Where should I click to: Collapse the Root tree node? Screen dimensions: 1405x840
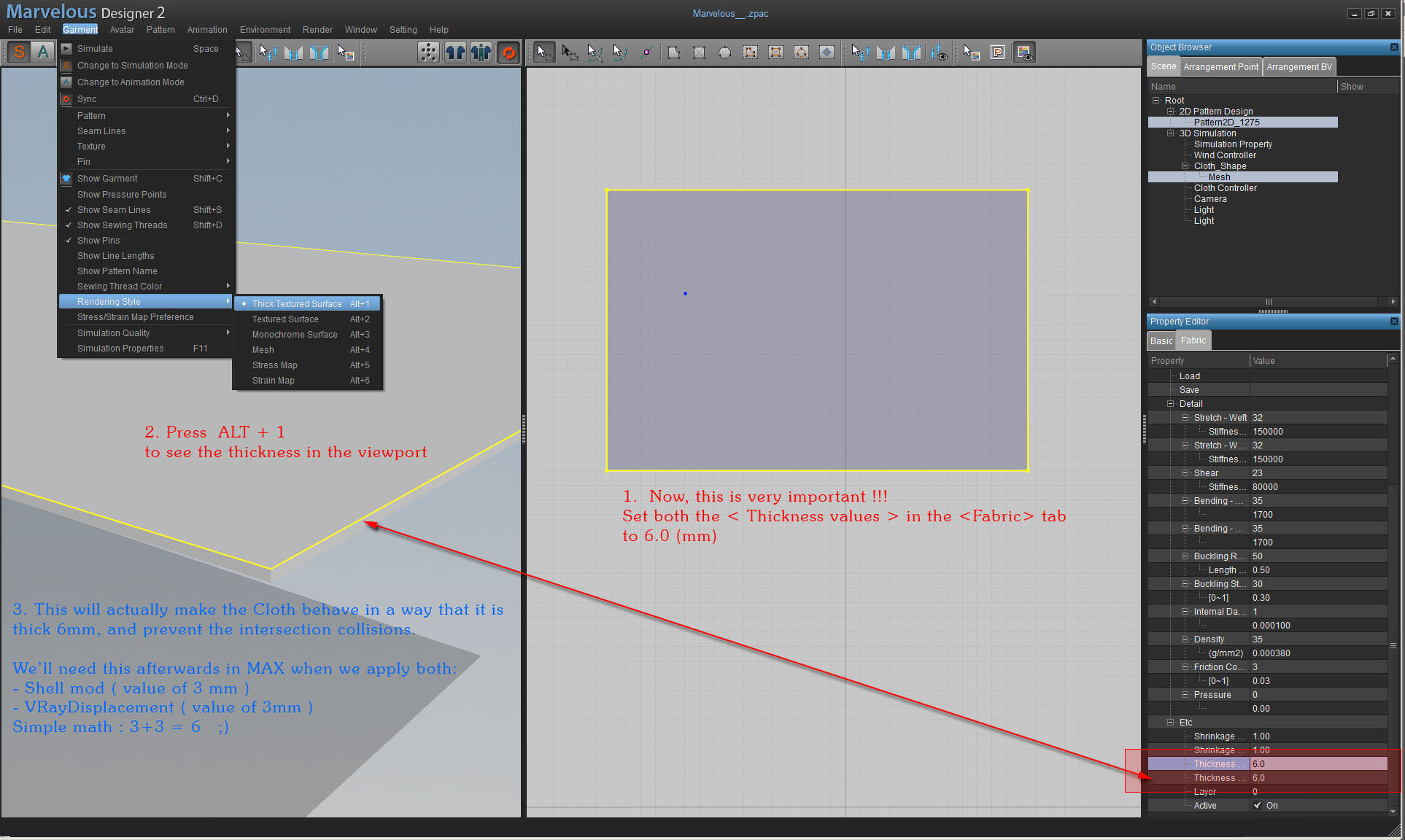tap(1156, 101)
